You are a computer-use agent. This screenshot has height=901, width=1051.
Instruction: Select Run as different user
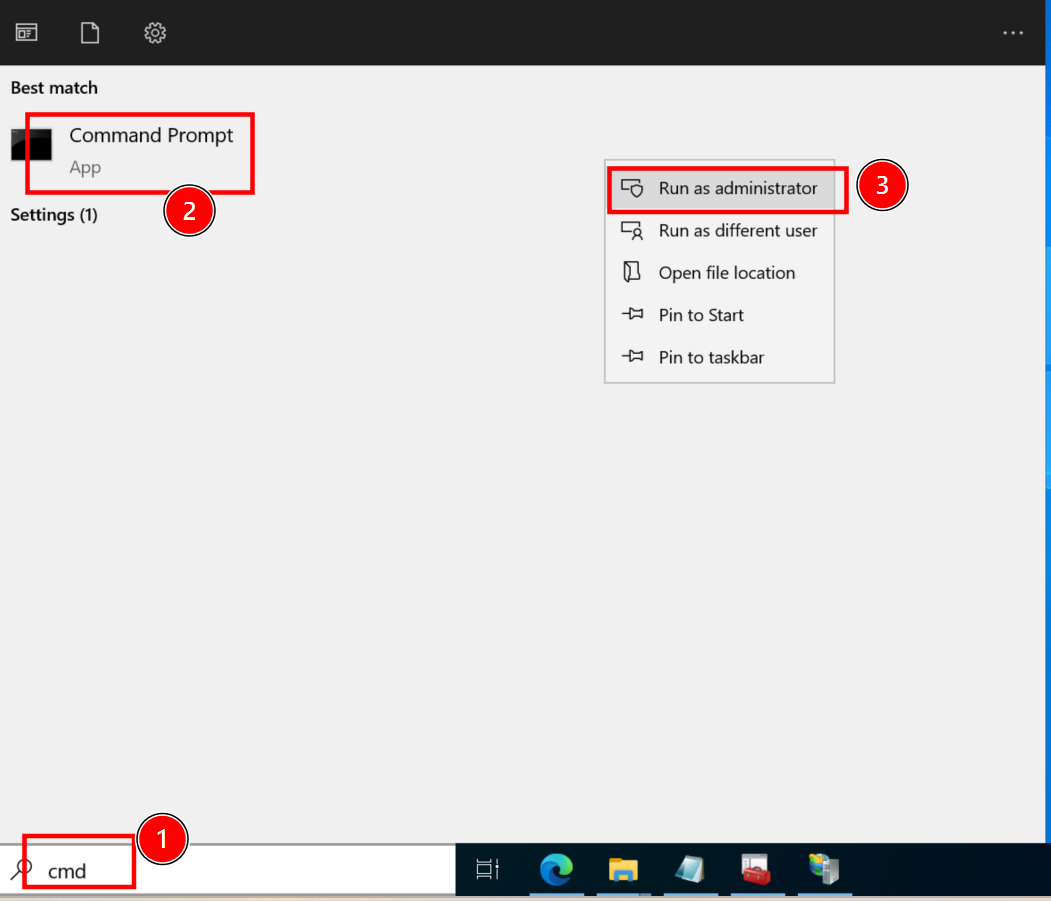coord(737,231)
